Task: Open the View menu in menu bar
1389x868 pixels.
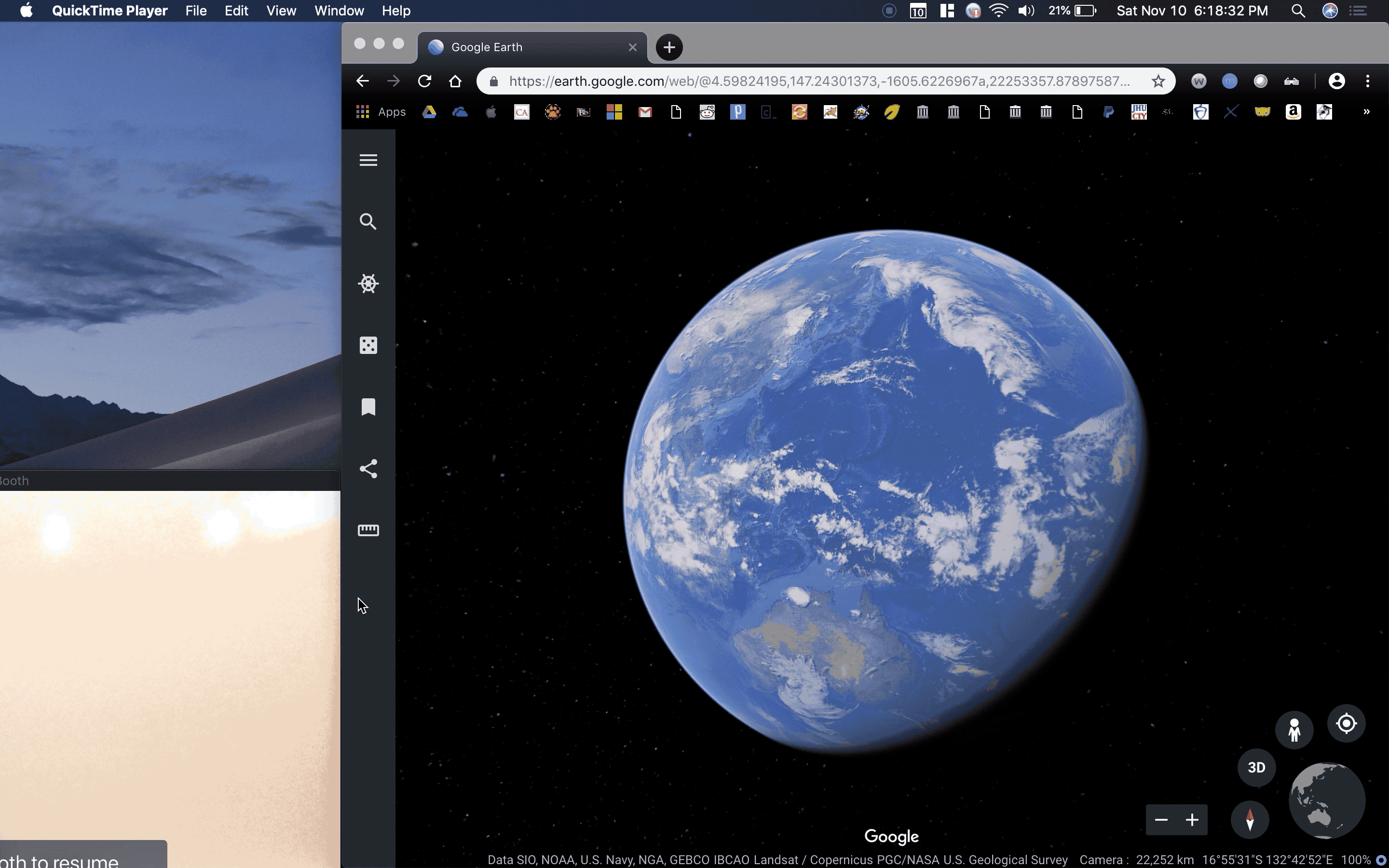Action: click(281, 11)
